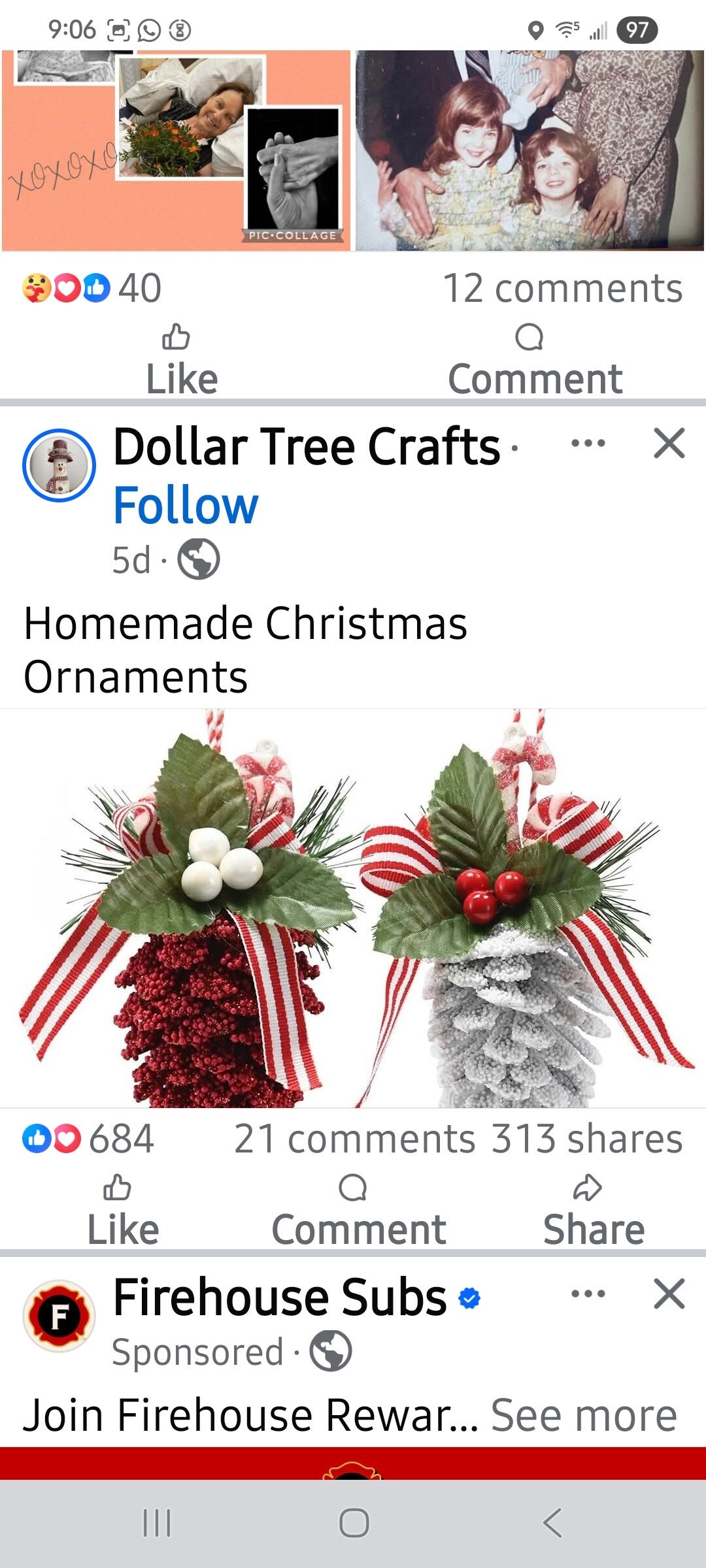706x1568 pixels.
Task: Show reactions for the 40 count
Action: click(x=92, y=288)
